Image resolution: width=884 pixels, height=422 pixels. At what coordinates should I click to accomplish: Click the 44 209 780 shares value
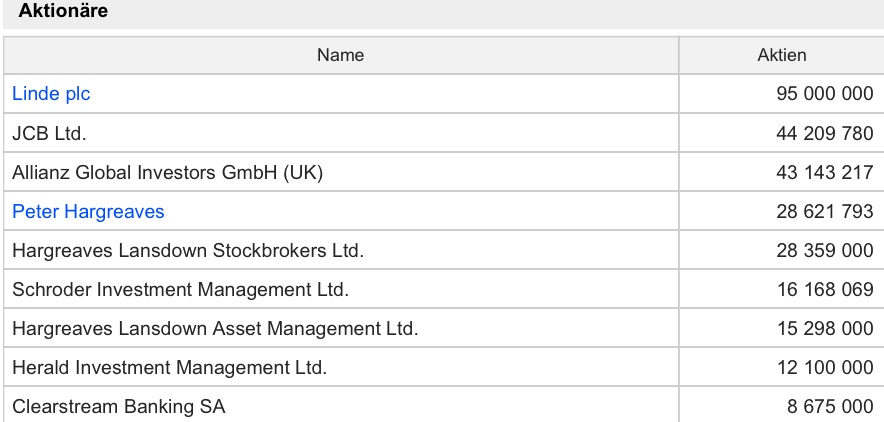coord(824,133)
